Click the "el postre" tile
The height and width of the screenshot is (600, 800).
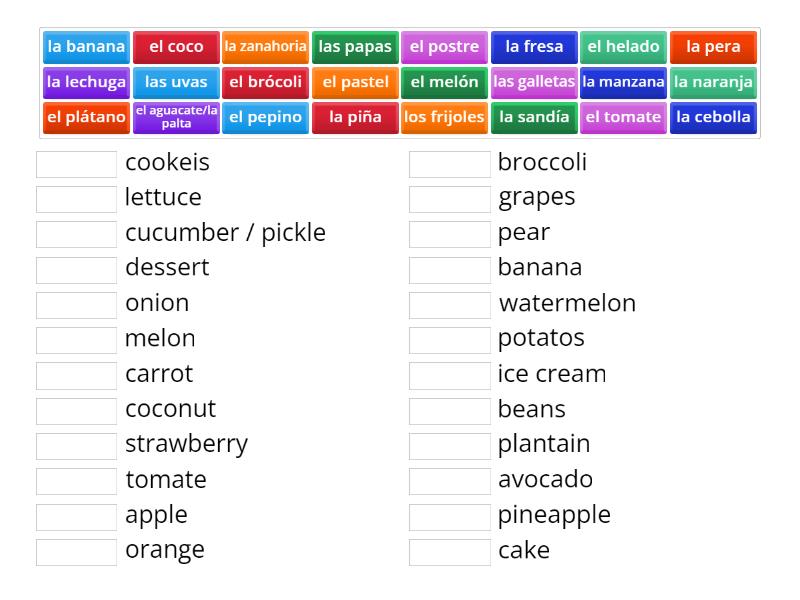tap(445, 46)
